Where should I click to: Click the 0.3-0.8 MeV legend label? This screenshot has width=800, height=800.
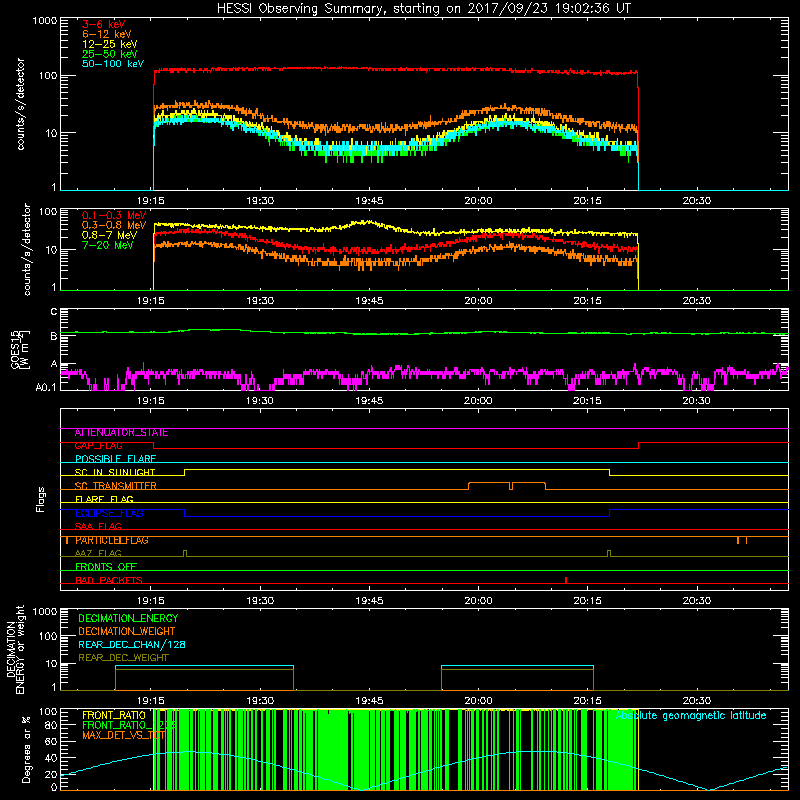click(x=114, y=225)
